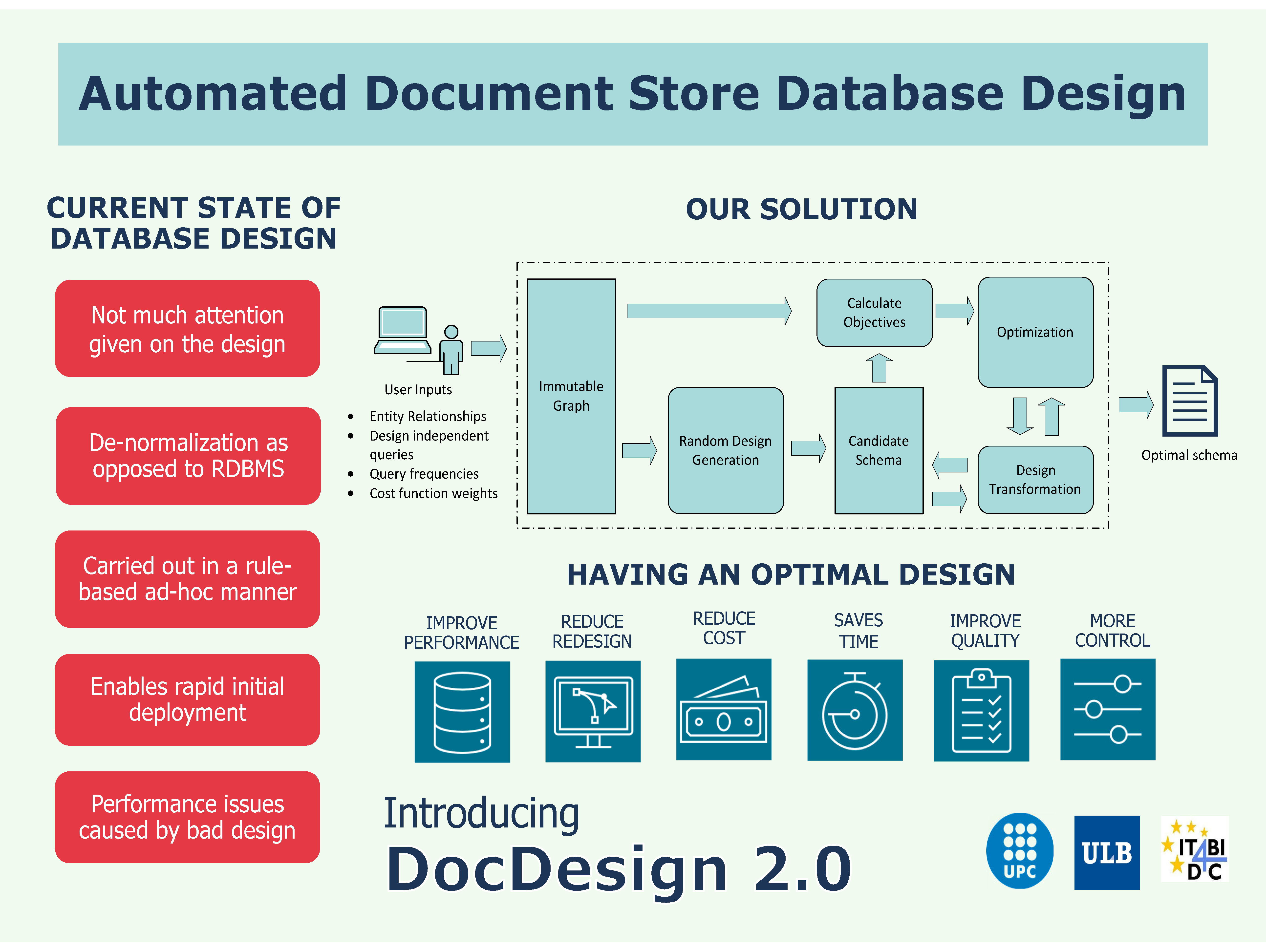This screenshot has height=952, width=1266.
Task: Click the user with laptop icon
Action: pos(418,341)
